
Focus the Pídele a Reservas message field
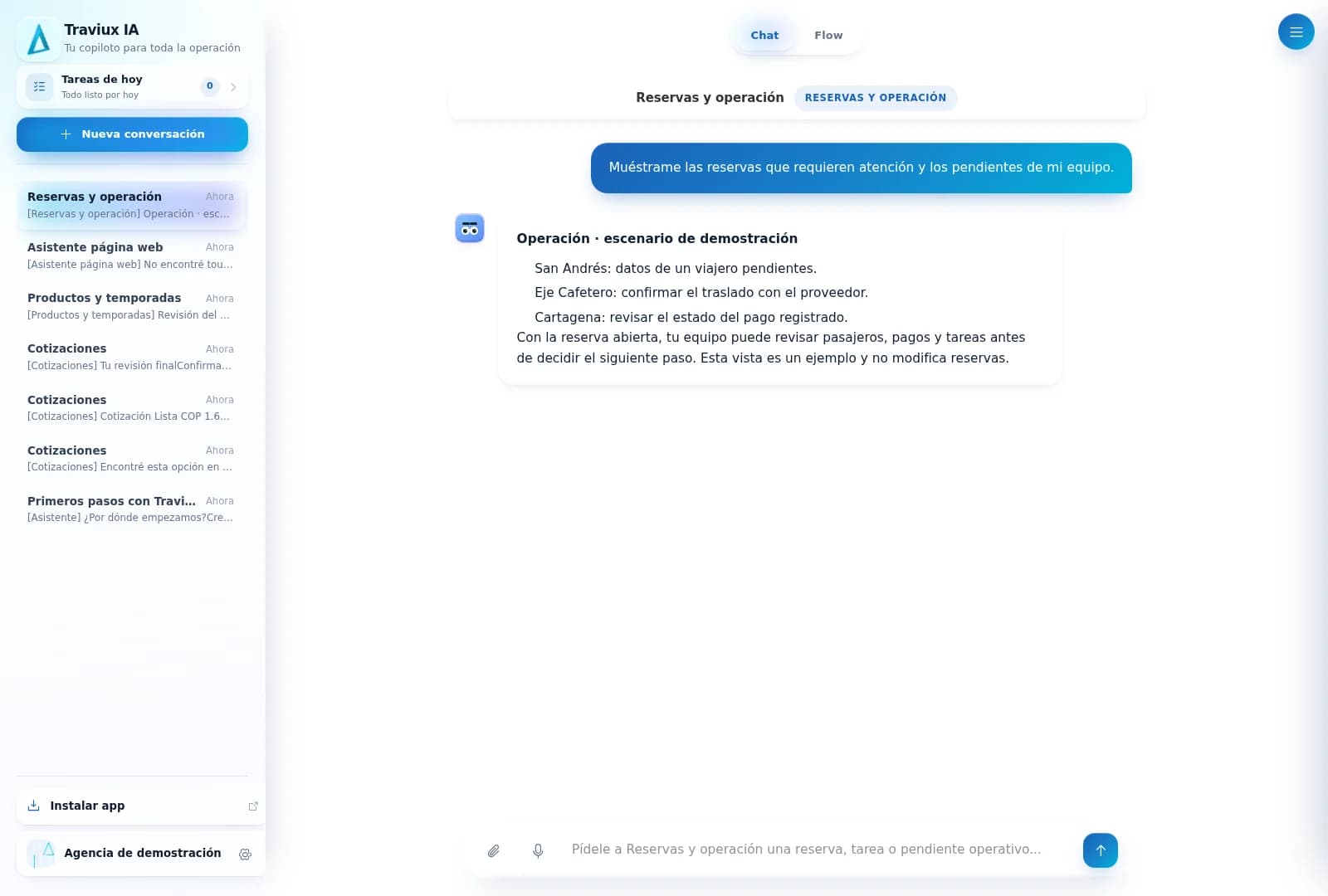pyautogui.click(x=818, y=850)
